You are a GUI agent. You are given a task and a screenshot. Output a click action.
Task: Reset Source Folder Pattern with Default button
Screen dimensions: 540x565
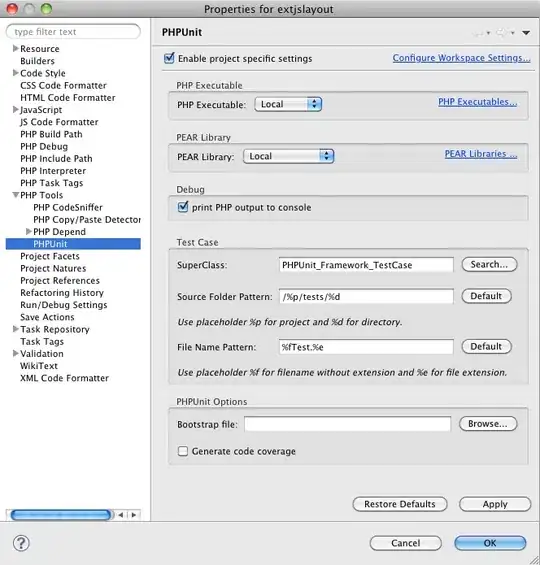pyautogui.click(x=486, y=296)
